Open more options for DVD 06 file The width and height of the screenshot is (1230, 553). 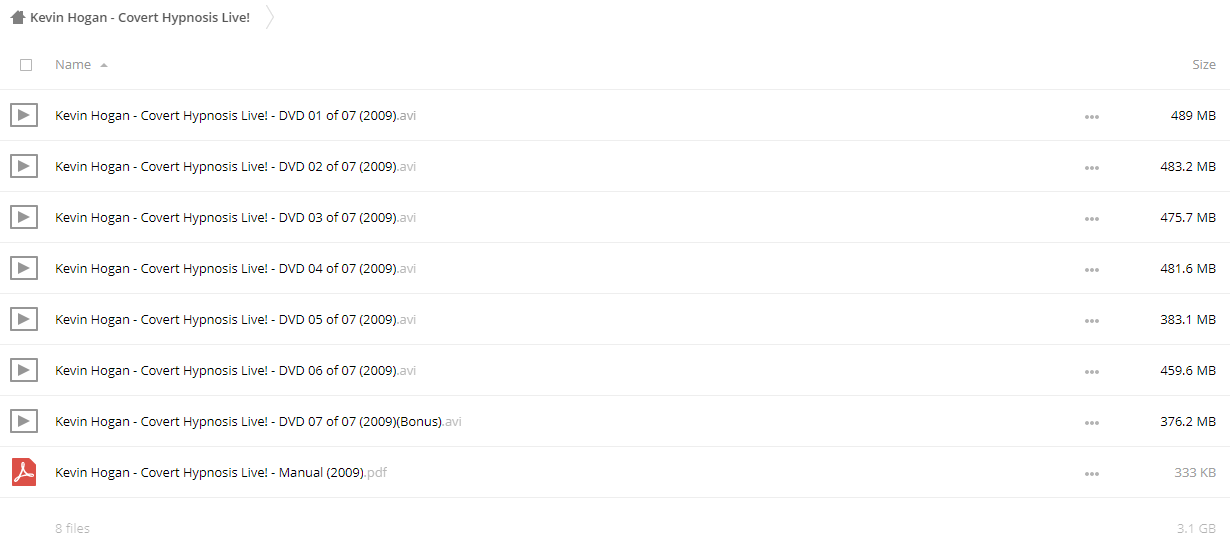pos(1091,372)
